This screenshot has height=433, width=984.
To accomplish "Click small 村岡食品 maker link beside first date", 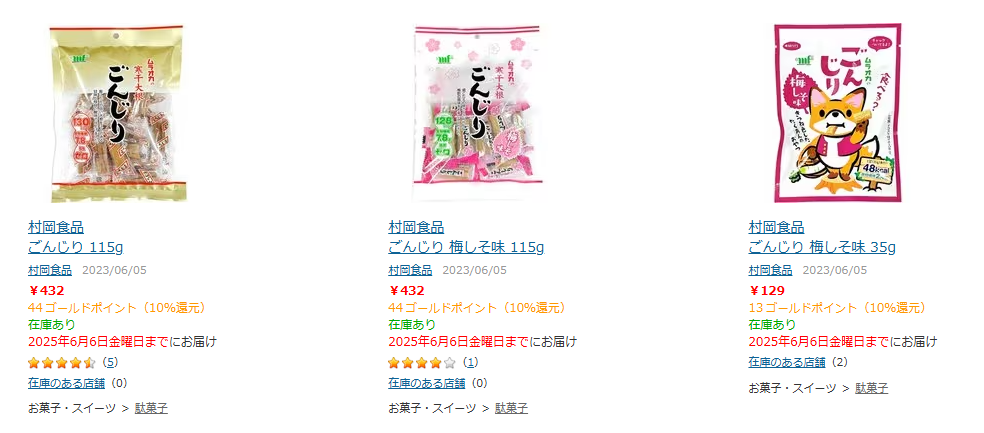I will pyautogui.click(x=50, y=270).
